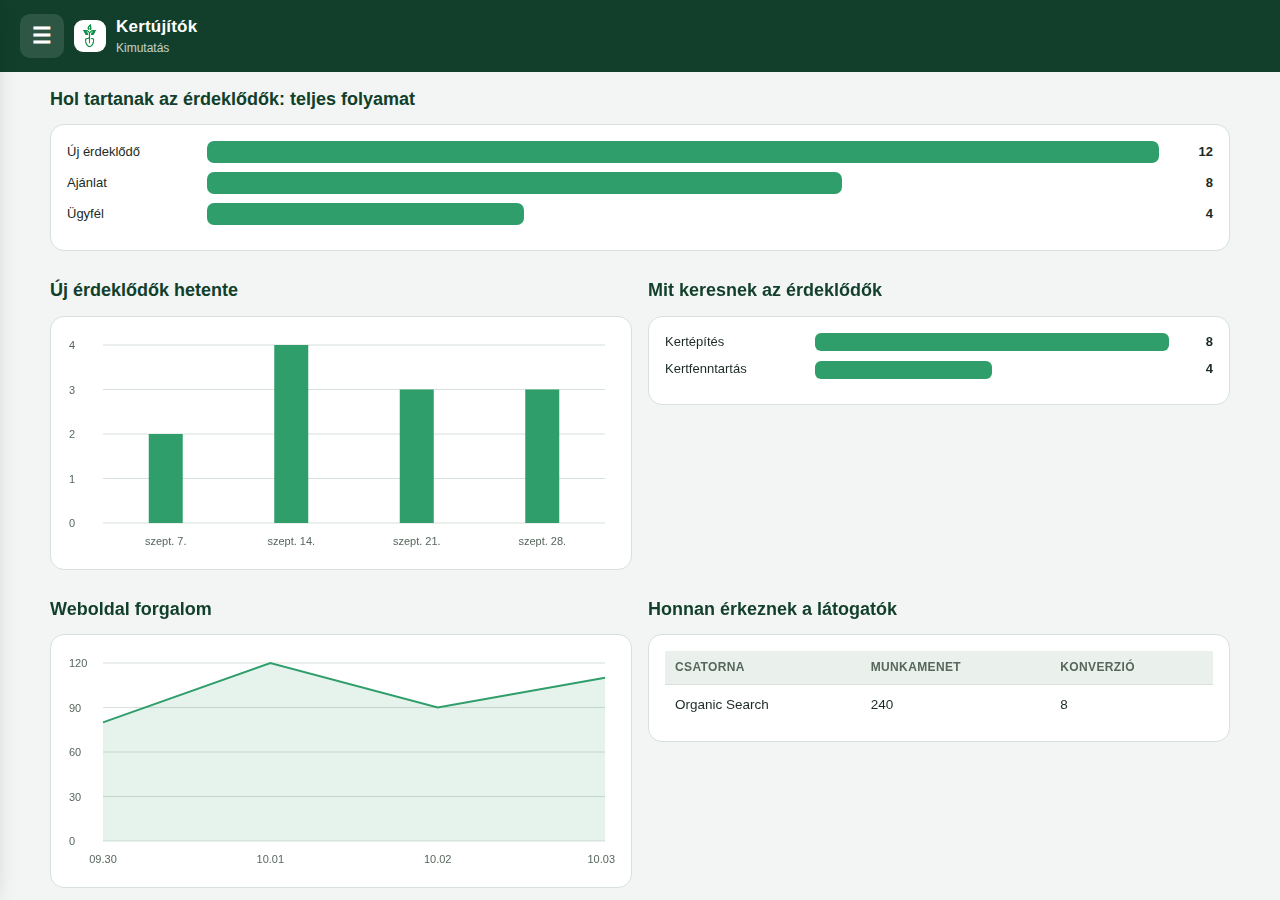Viewport: 1280px width, 900px height.
Task: Click the szept. 7. weekly bar
Action: (x=166, y=478)
